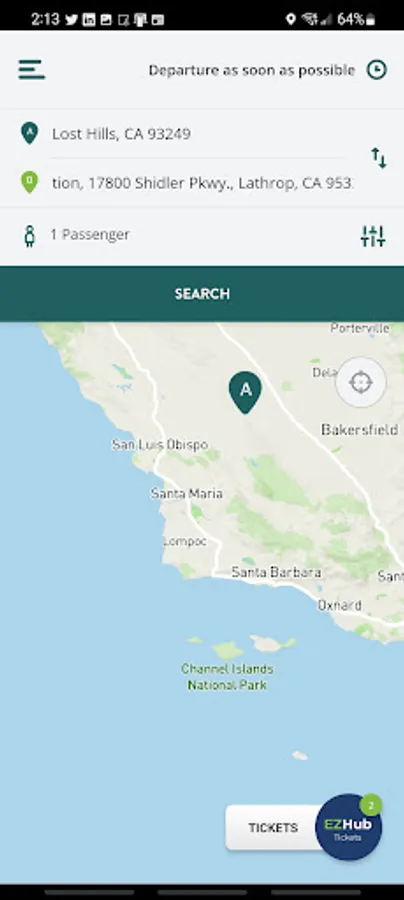The height and width of the screenshot is (900, 404).
Task: Tap Channel Islands National Park on the map
Action: click(x=227, y=677)
